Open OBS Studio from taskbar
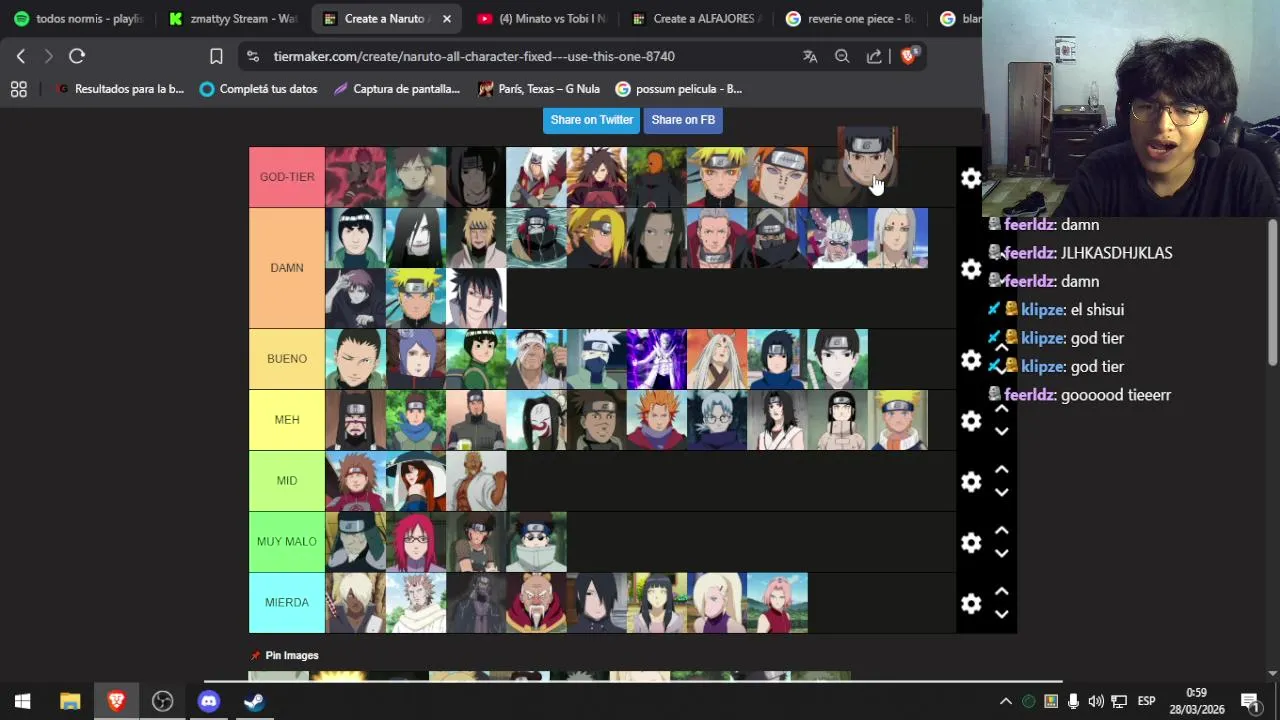Viewport: 1280px width, 720px height. pos(162,701)
